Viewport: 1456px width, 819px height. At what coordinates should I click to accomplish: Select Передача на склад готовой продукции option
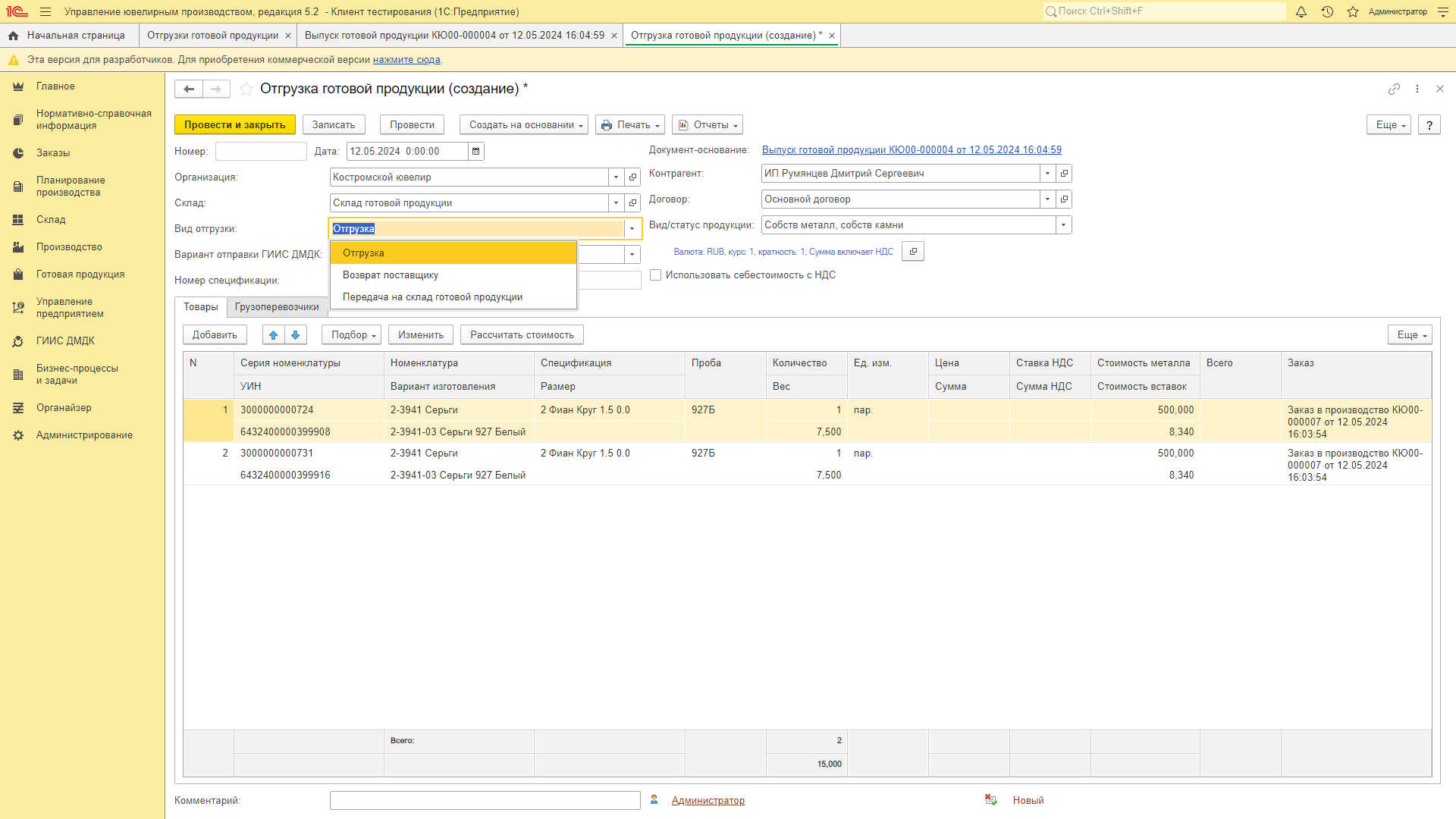[x=453, y=297]
